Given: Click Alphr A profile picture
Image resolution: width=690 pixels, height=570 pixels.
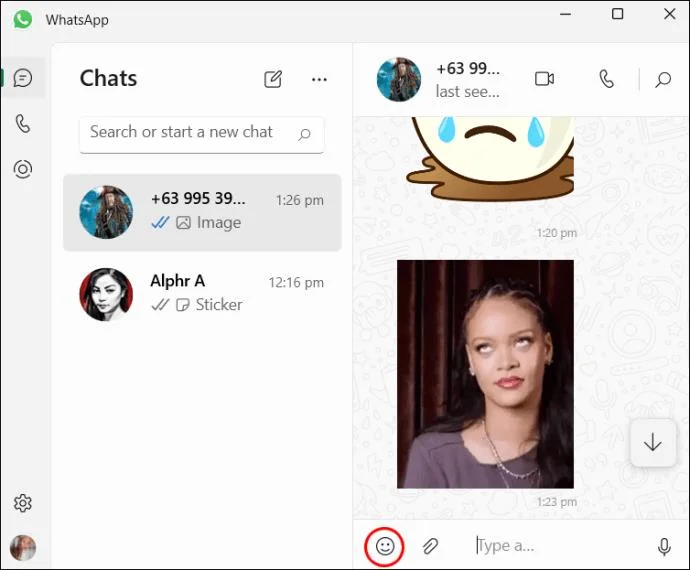Looking at the screenshot, I should 106,294.
